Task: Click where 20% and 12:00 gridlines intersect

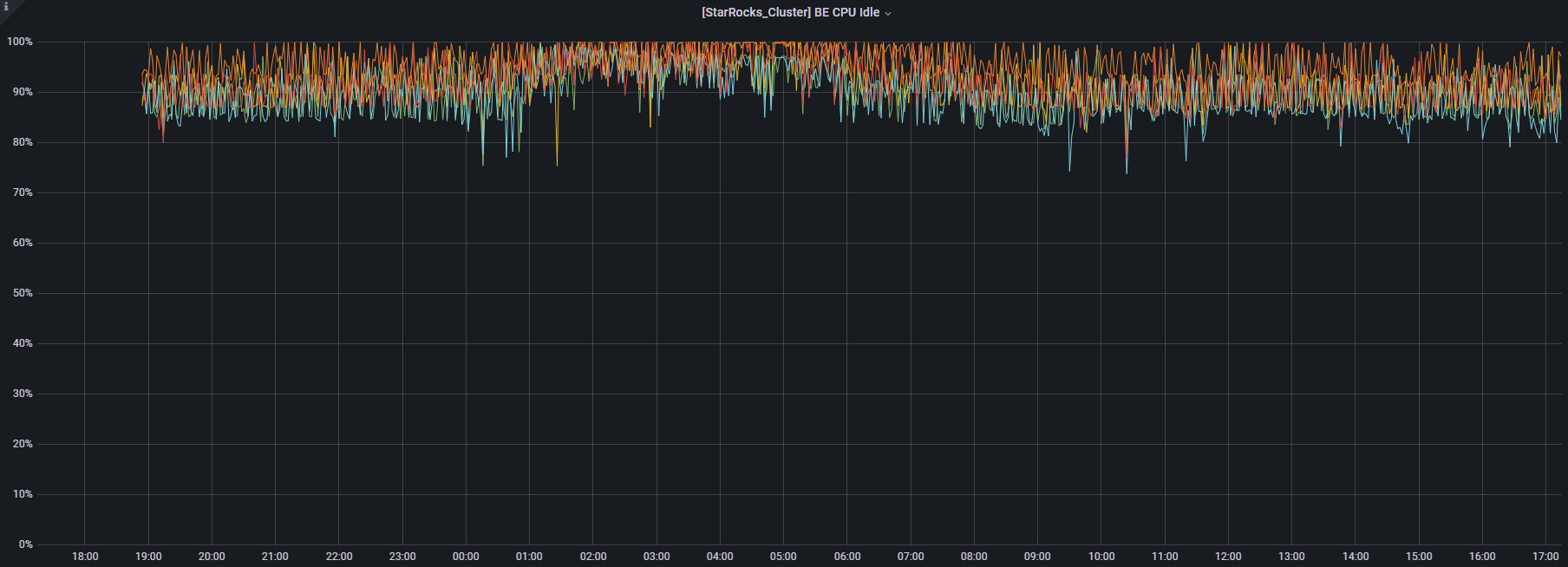Action: pyautogui.click(x=1228, y=444)
